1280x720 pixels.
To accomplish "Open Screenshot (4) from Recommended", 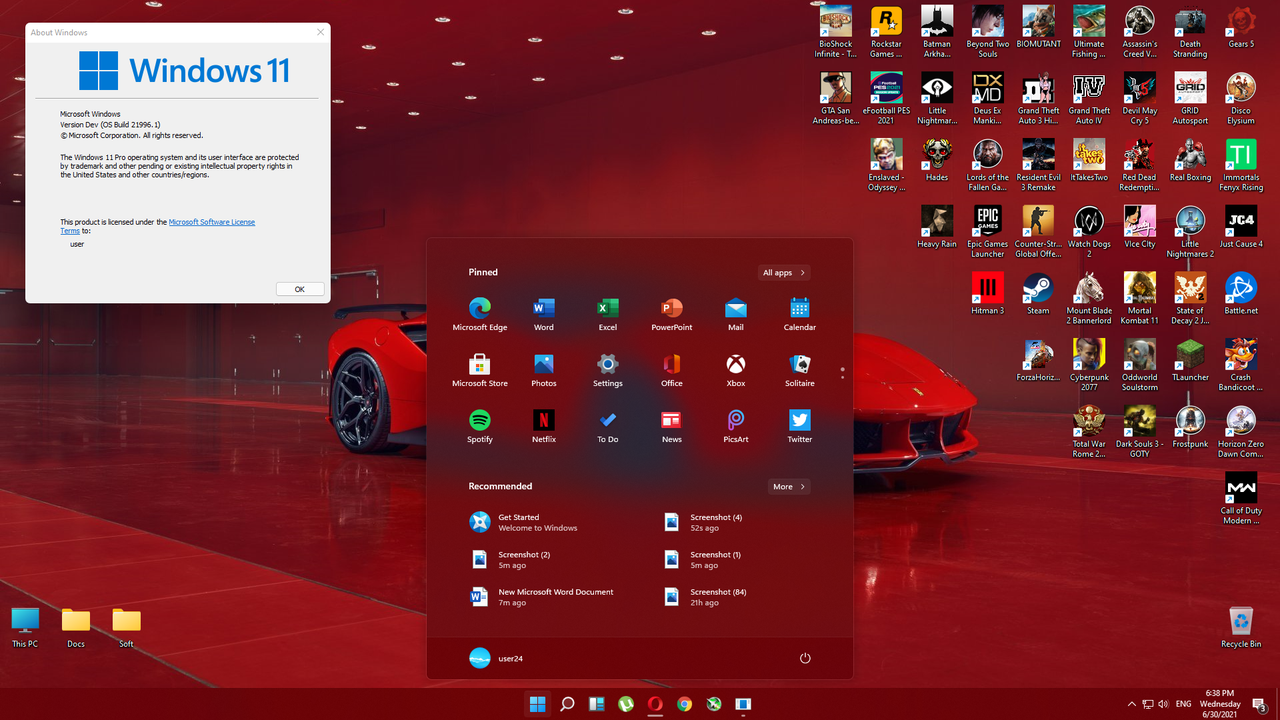I will point(714,521).
